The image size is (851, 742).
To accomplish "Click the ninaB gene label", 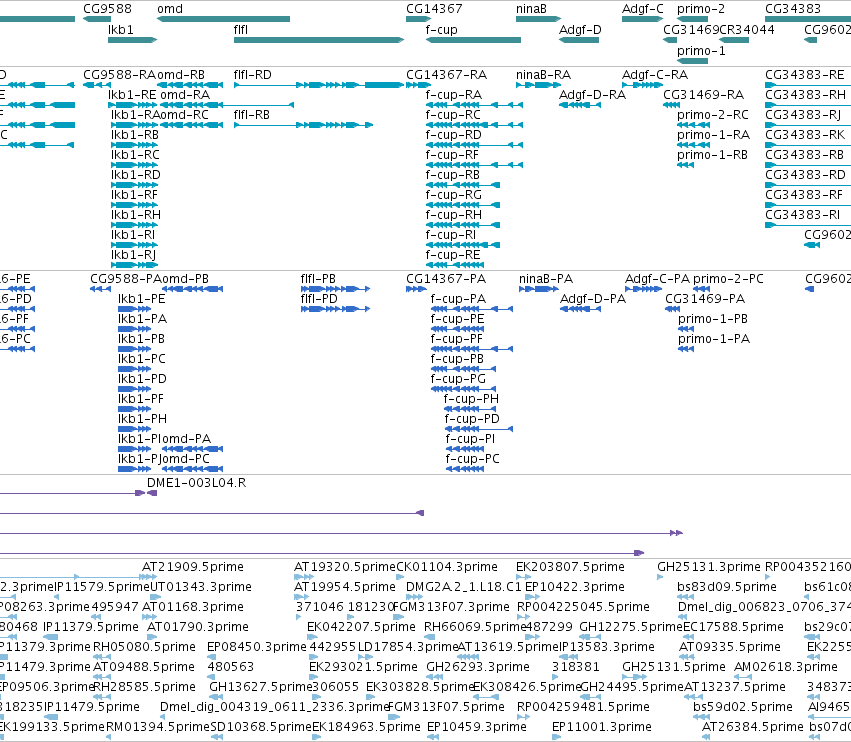I will point(531,9).
